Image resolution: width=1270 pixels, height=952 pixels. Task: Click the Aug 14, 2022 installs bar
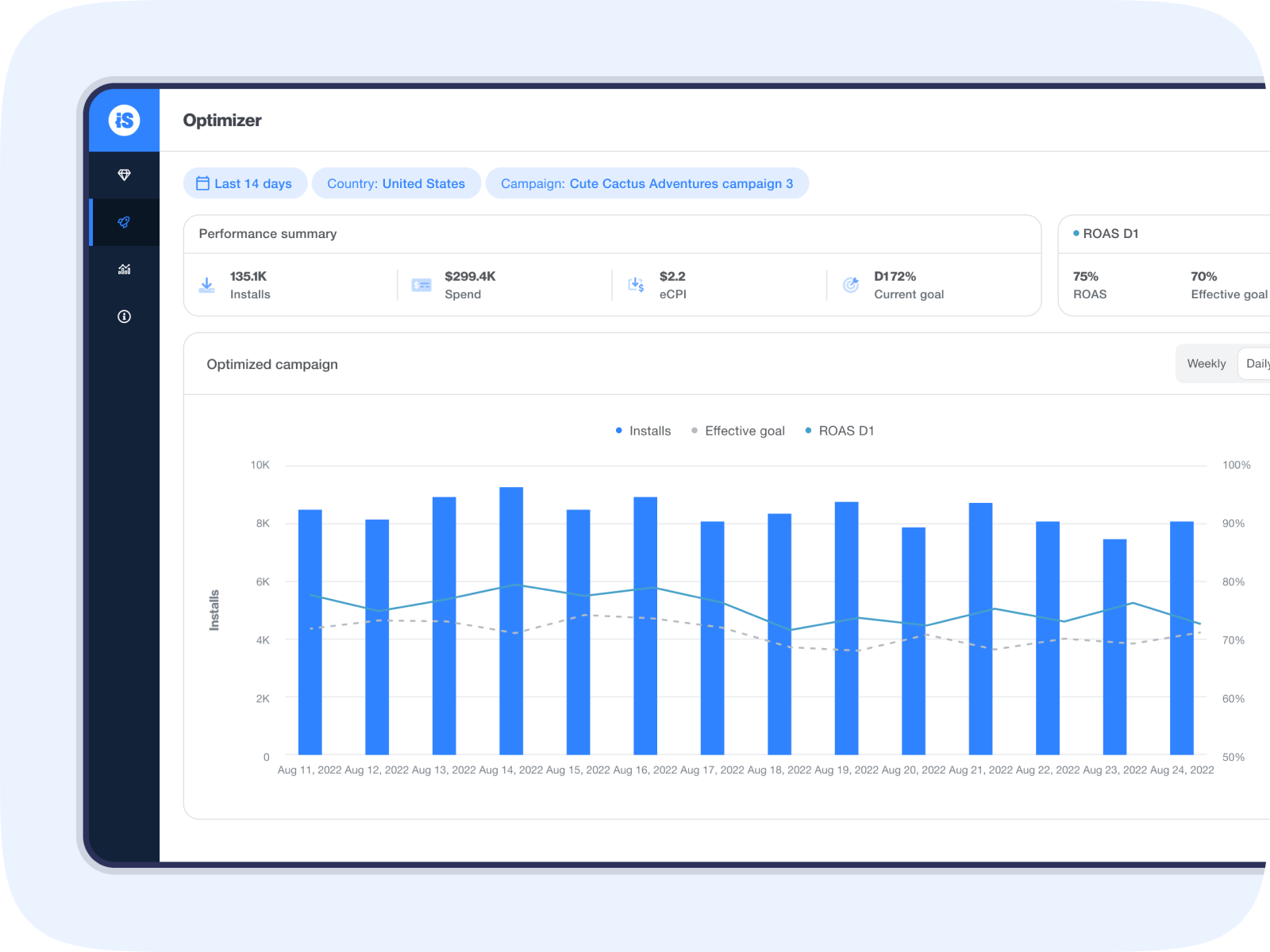point(511,620)
